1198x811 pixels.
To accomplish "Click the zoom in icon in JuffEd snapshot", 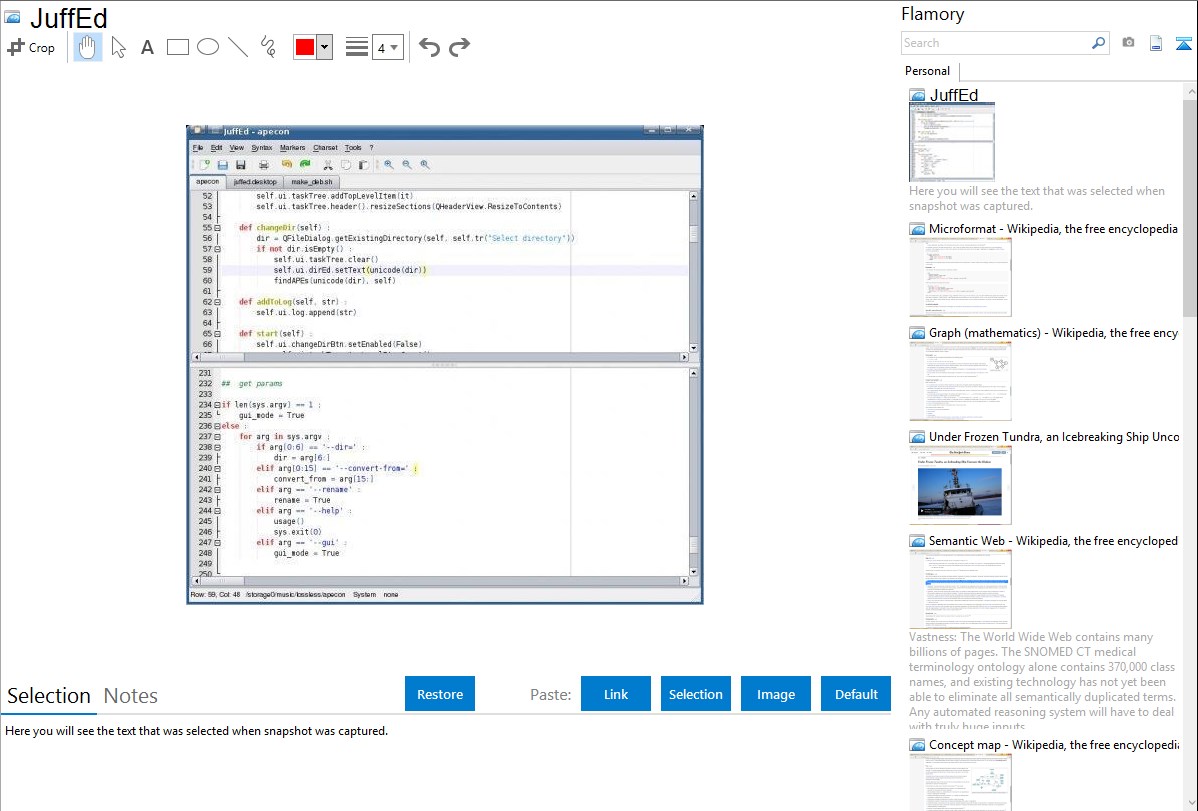I will [389, 164].
